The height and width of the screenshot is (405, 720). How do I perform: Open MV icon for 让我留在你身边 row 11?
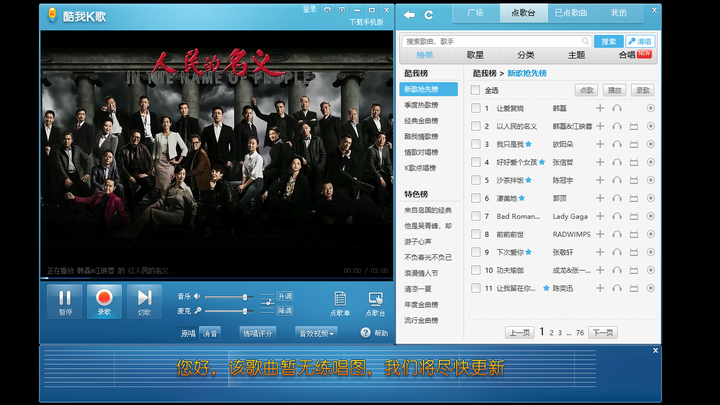coord(634,288)
